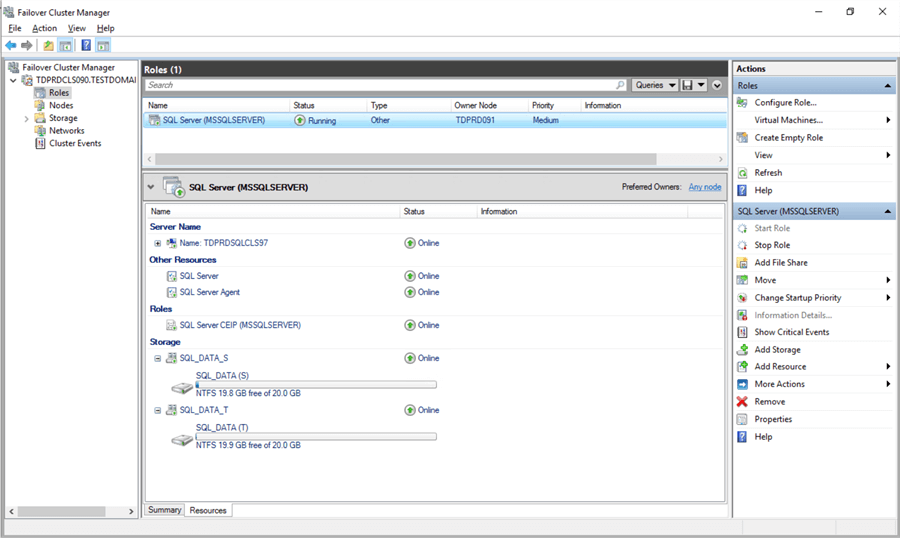Switch to the Summary tab
The width and height of the screenshot is (900, 538).
164,510
